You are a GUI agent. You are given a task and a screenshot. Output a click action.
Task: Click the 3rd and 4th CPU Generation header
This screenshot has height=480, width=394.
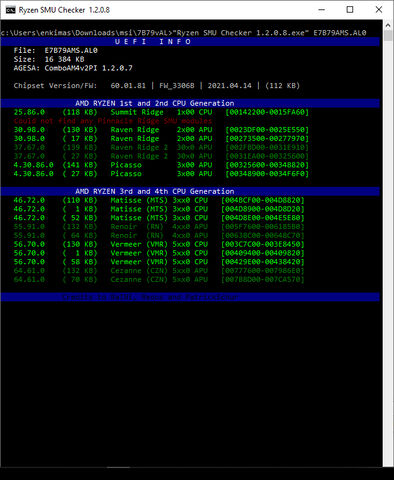190,191
